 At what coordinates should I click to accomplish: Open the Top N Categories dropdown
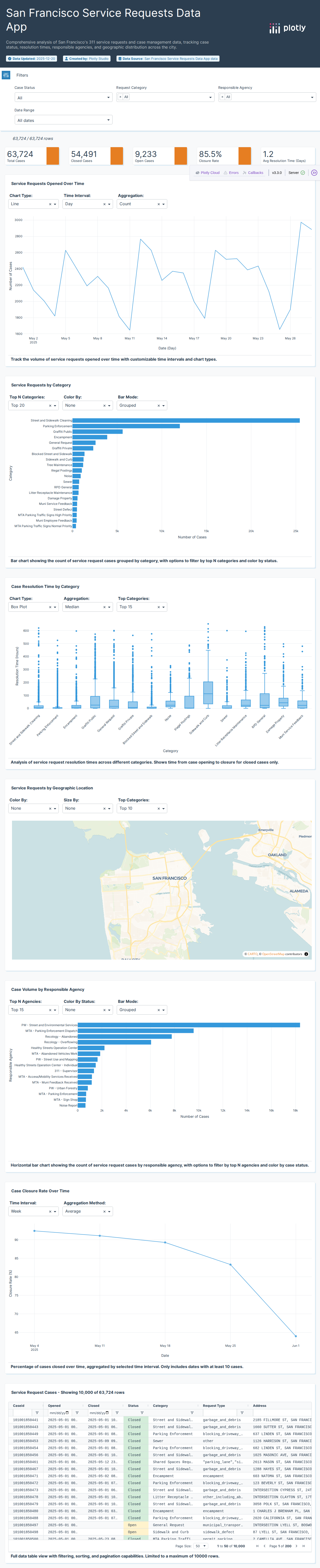point(33,406)
